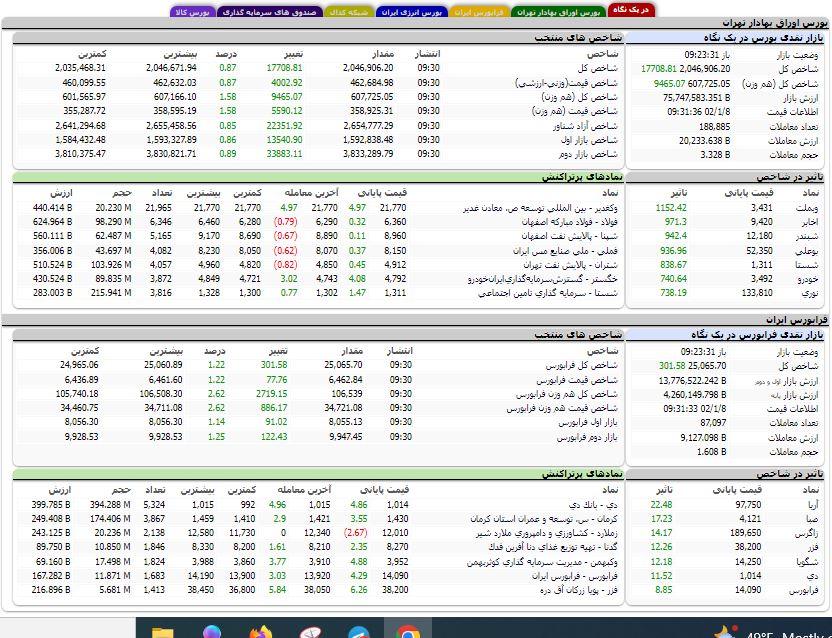The image size is (832, 638).
Task: Open the 'بورس کالا' tab
Action: pyautogui.click(x=192, y=12)
